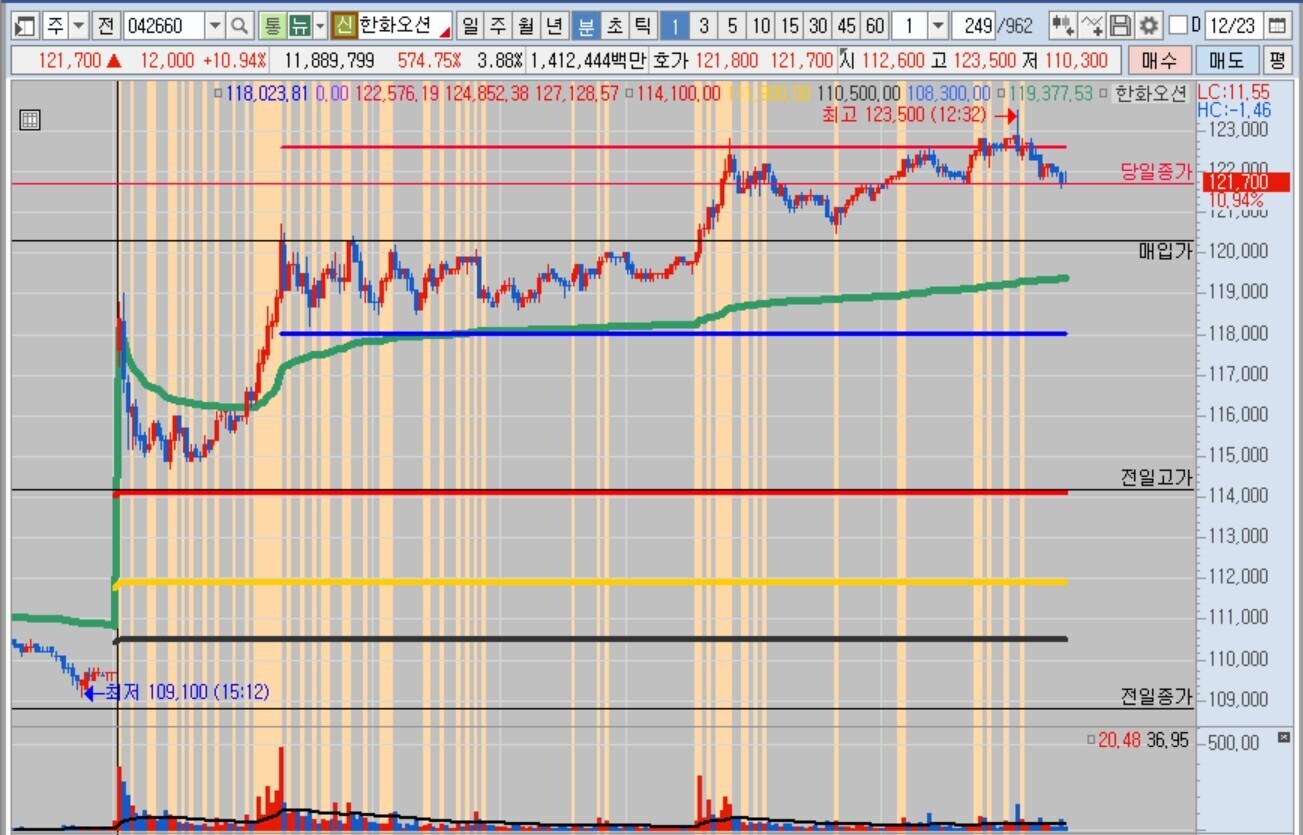Click the green 뉴 news icon
This screenshot has height=835, width=1303.
coord(298,25)
